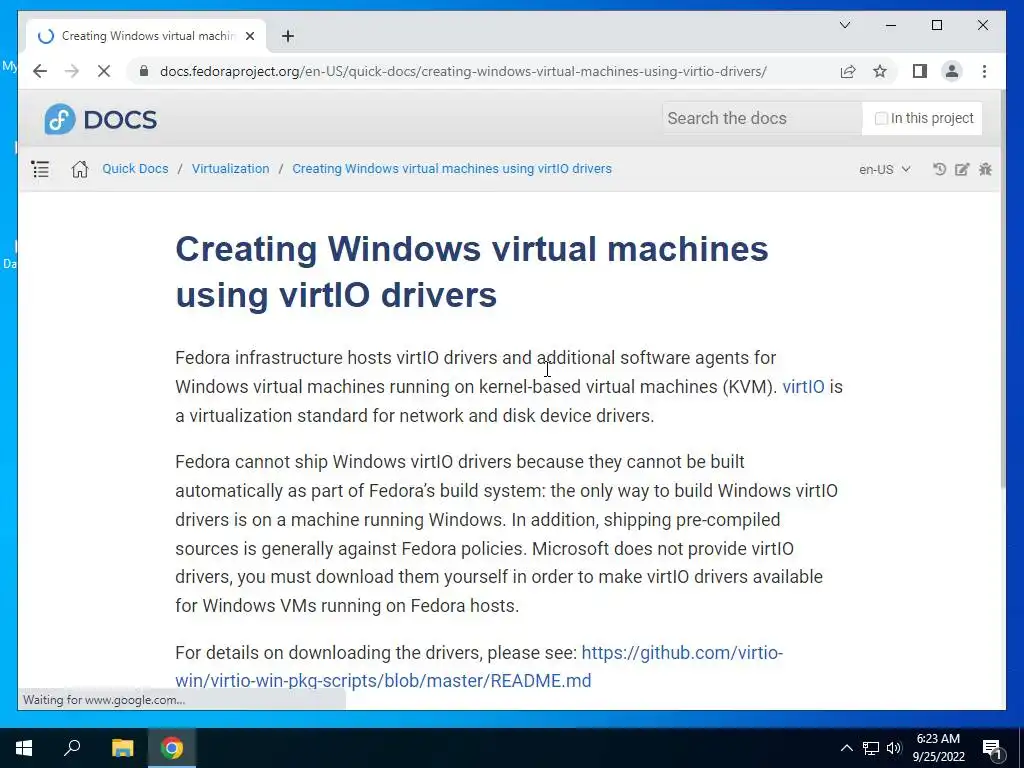Close the Creating Windows virtual machines tab

pyautogui.click(x=249, y=36)
